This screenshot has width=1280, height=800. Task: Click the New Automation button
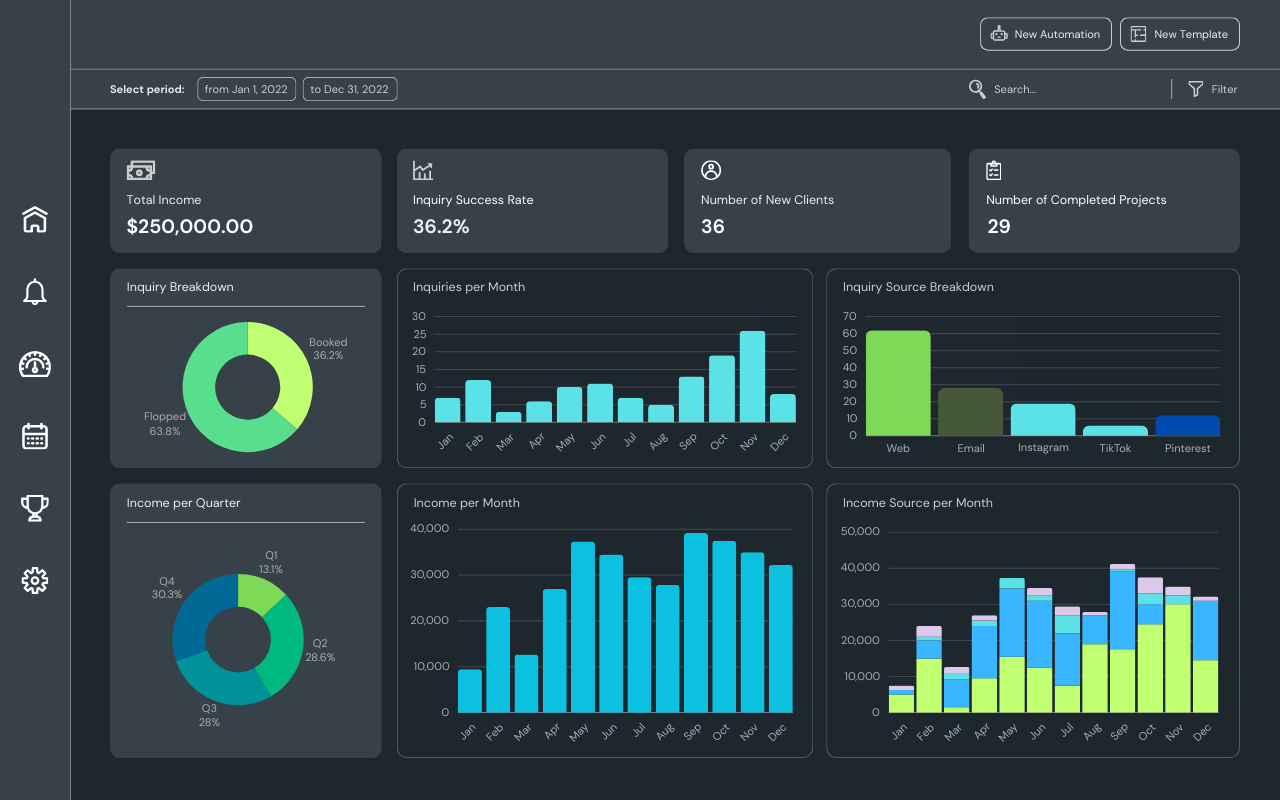pos(1046,34)
